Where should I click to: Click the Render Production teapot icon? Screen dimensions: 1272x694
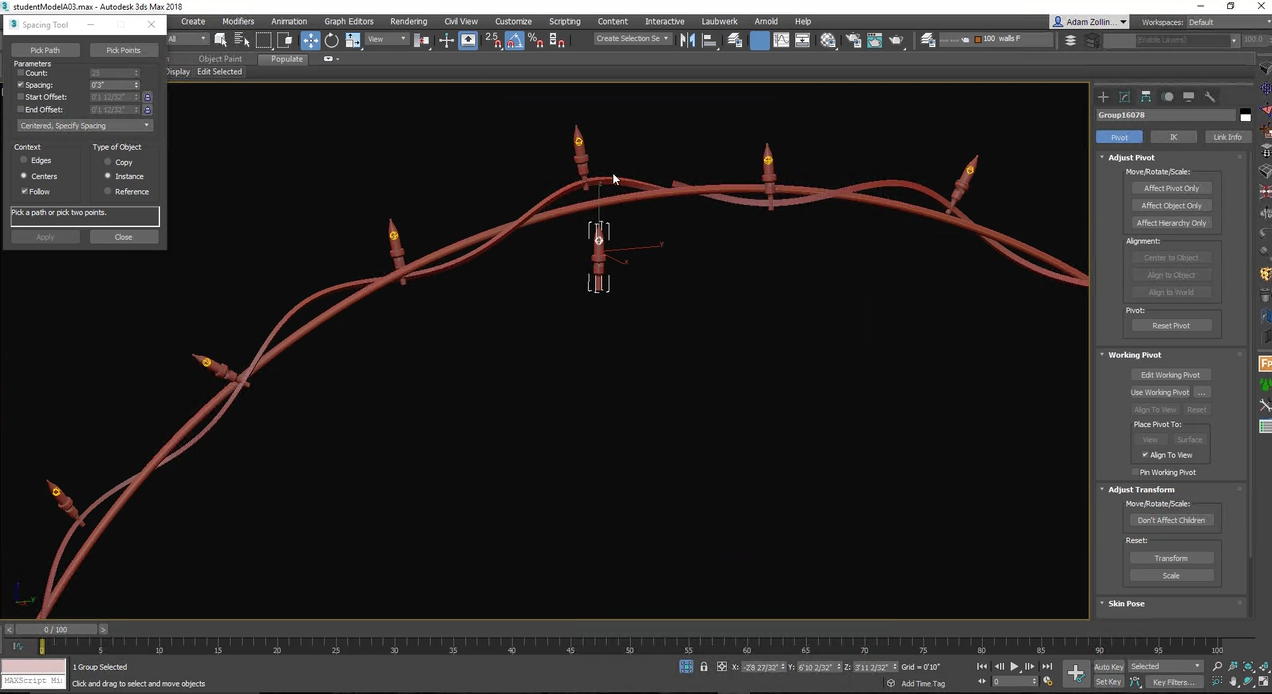[x=897, y=40]
